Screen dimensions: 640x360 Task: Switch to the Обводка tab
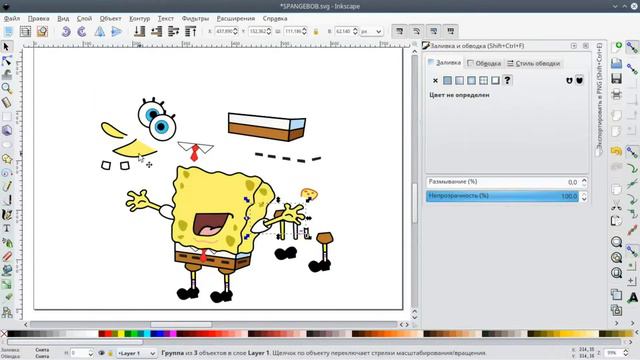[484, 63]
